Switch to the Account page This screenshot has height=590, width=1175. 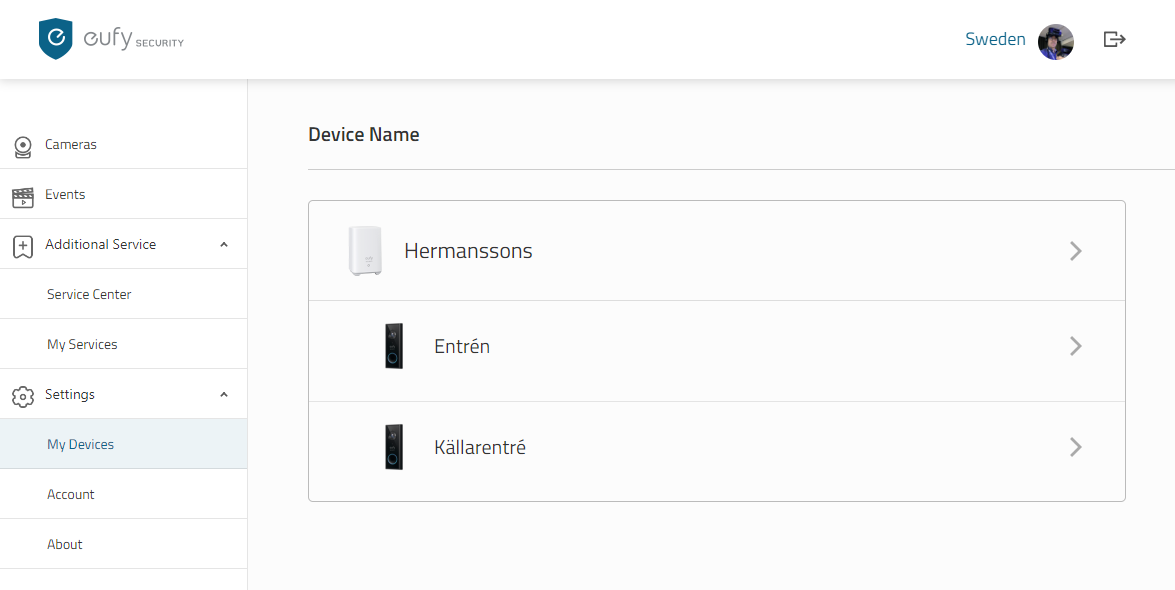(71, 493)
